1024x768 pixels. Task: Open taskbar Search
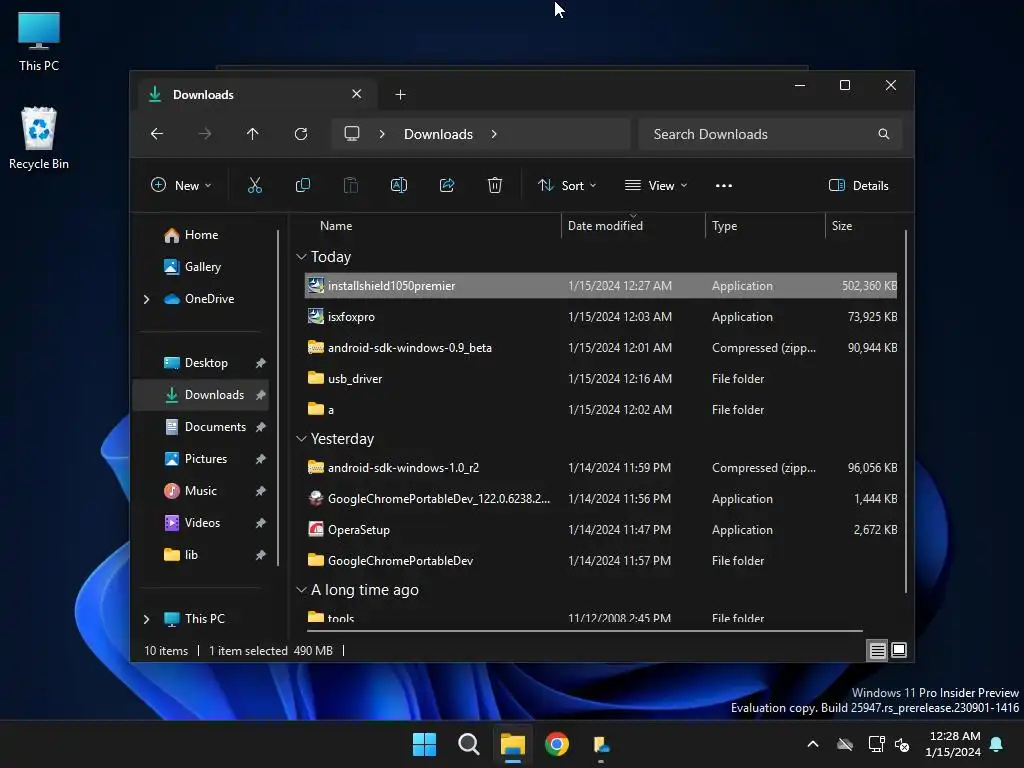(469, 744)
